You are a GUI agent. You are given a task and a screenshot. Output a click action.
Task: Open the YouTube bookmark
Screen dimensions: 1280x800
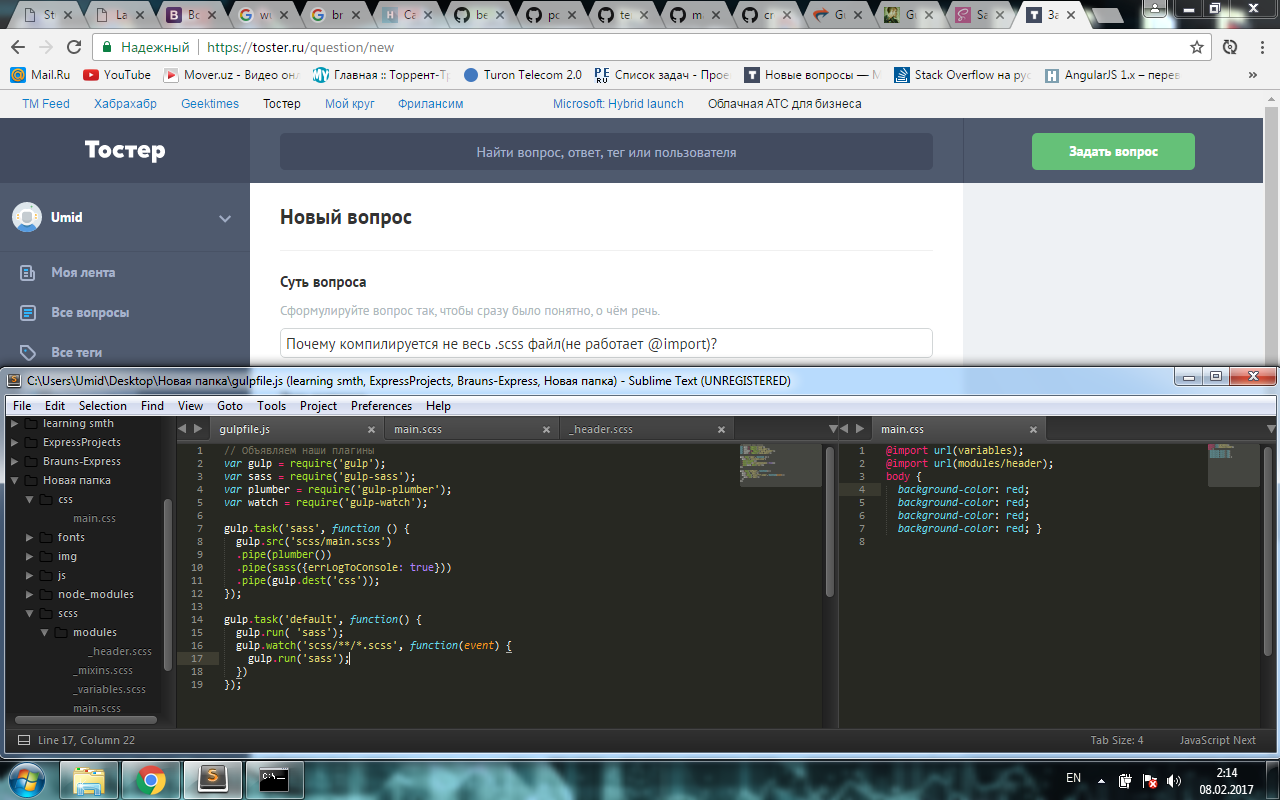pos(116,75)
